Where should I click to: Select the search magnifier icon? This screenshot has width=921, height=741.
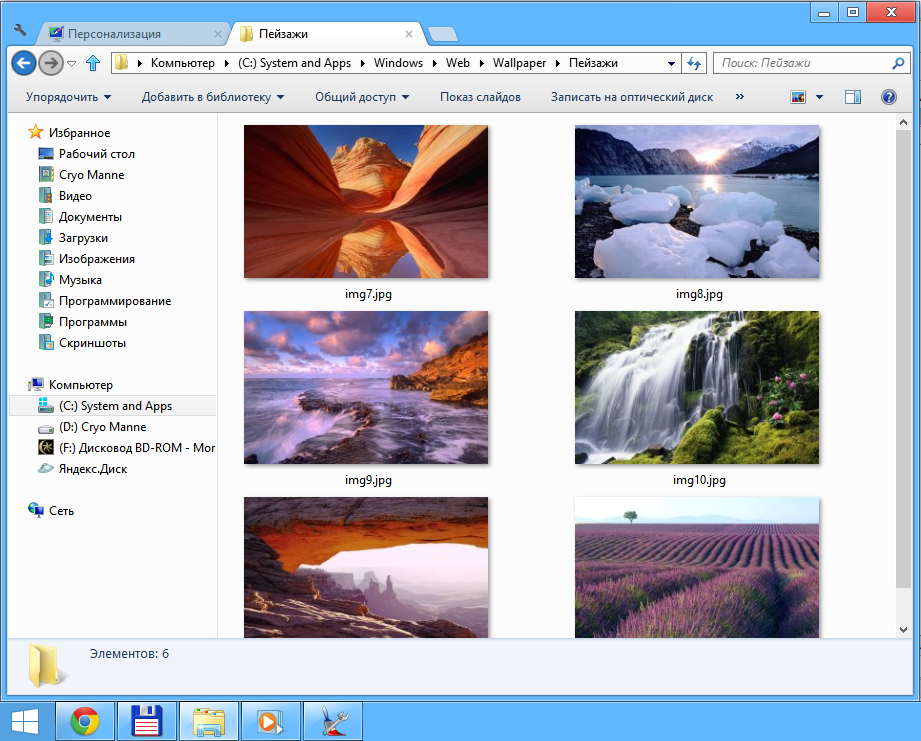pyautogui.click(x=899, y=62)
